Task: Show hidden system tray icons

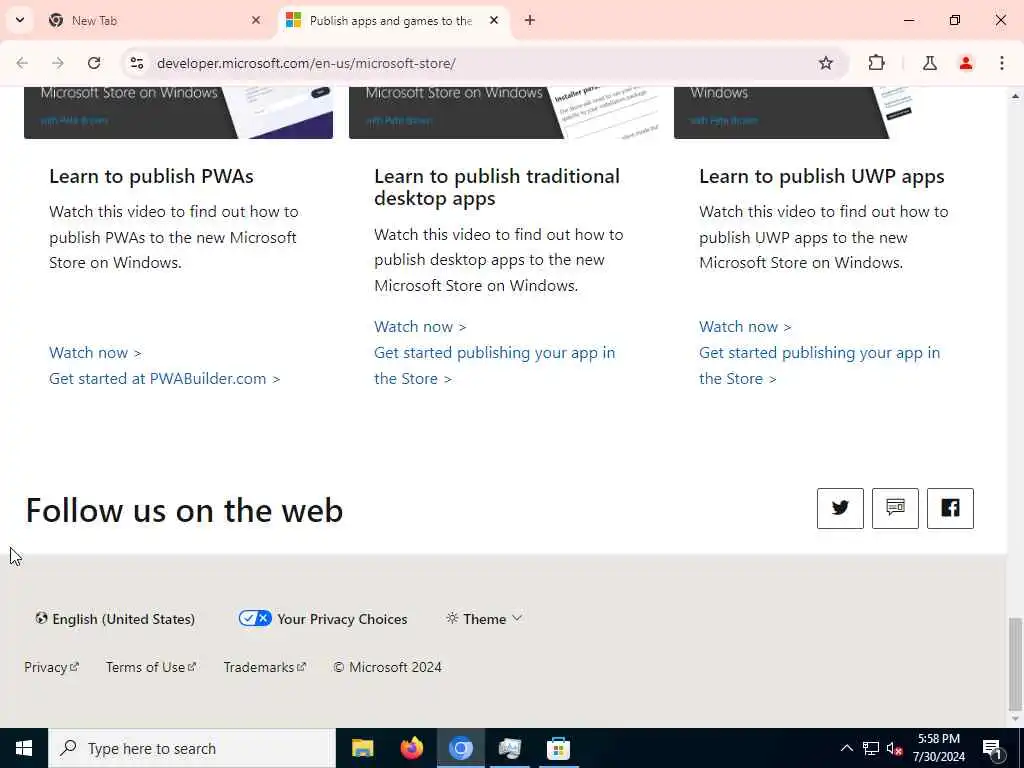Action: coord(846,748)
